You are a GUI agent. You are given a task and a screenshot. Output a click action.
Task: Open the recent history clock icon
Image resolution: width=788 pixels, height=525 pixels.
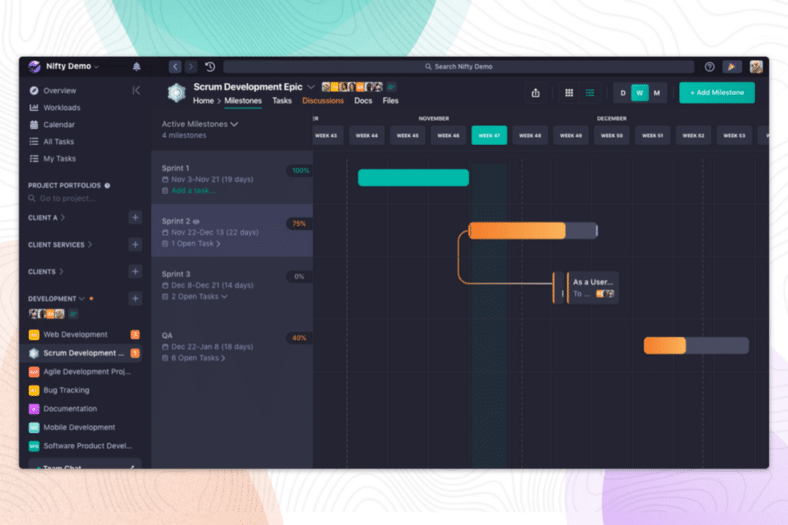[210, 66]
